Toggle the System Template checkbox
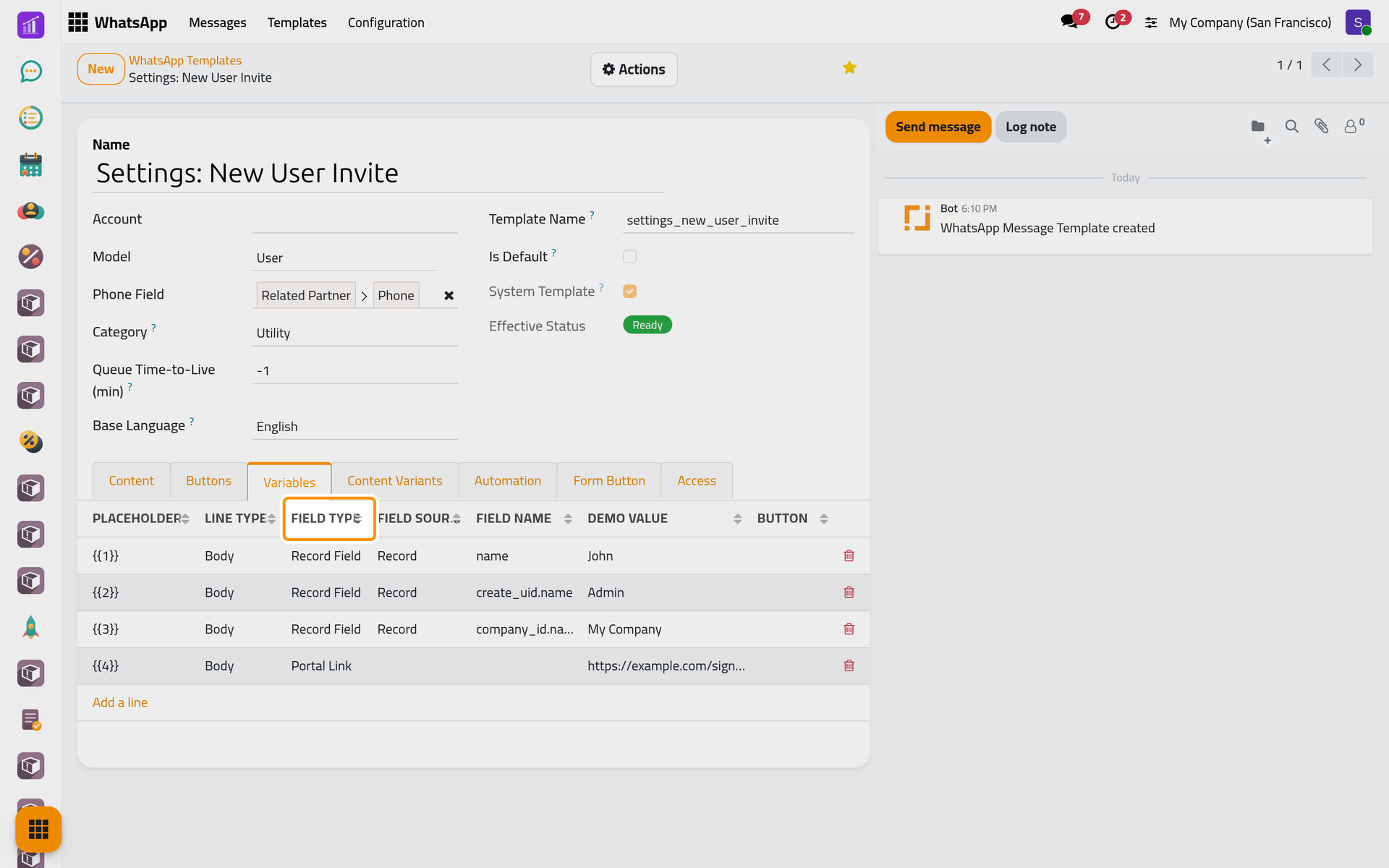Screen dimensions: 1389x868 [x=629, y=292]
